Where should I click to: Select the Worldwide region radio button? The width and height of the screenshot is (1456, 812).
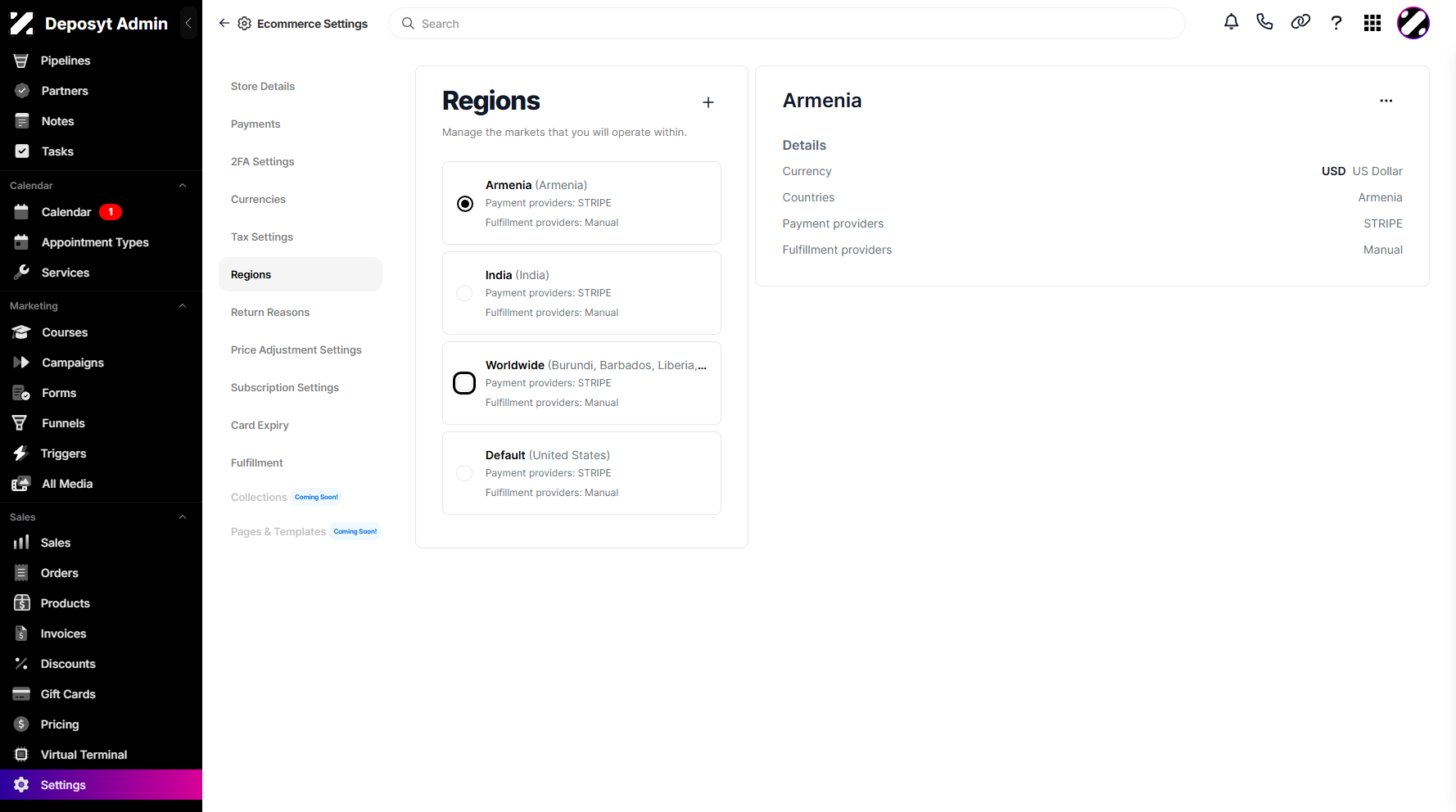point(464,383)
